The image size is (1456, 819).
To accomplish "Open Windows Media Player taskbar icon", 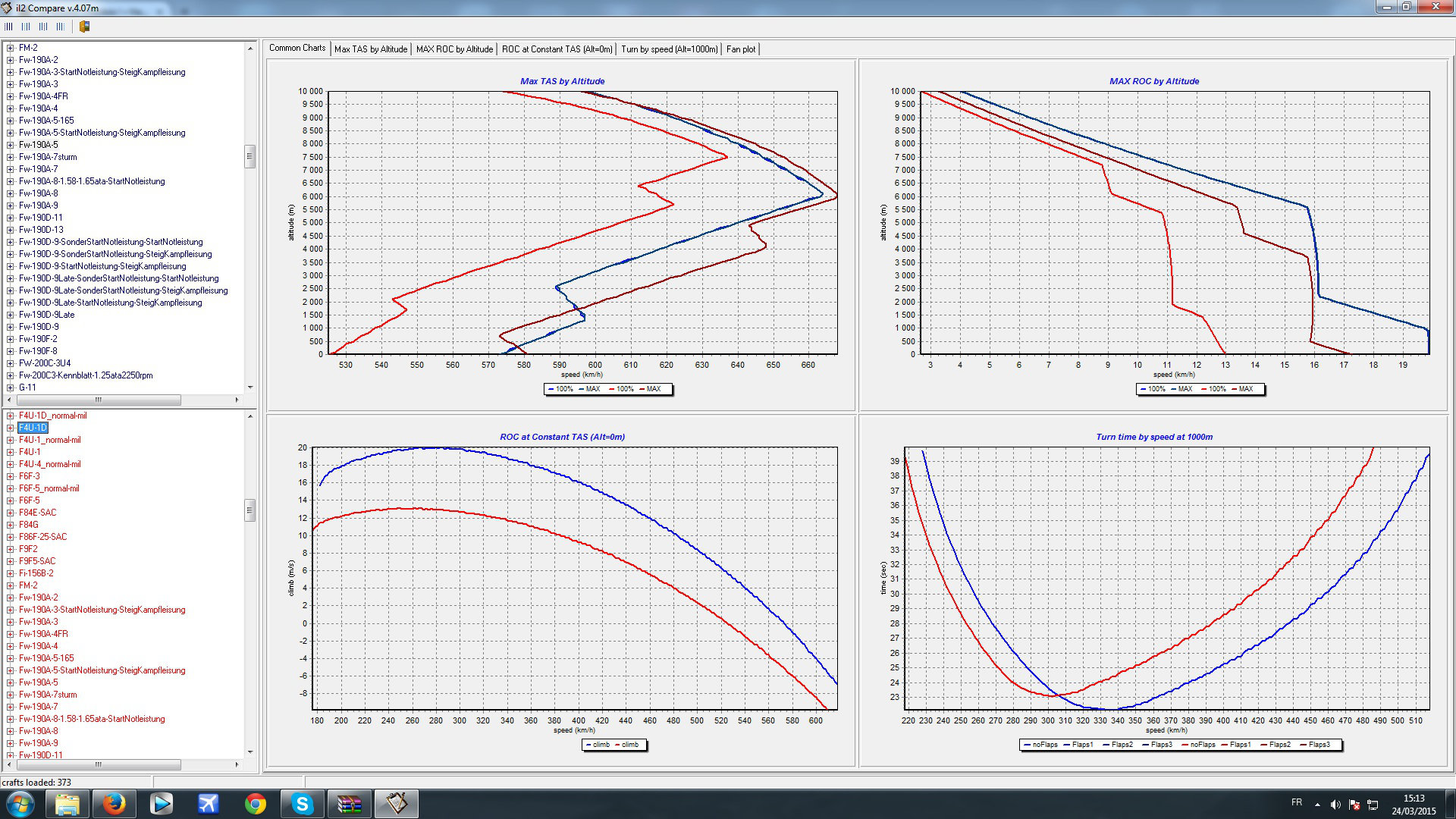I will (x=161, y=804).
